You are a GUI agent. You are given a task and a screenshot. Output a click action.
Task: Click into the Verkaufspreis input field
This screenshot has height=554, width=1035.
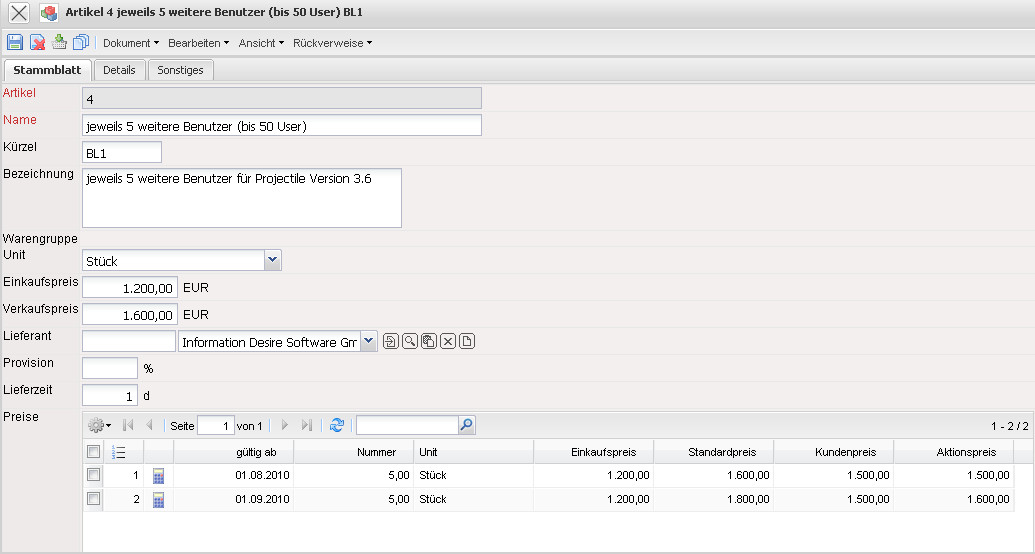click(x=130, y=315)
